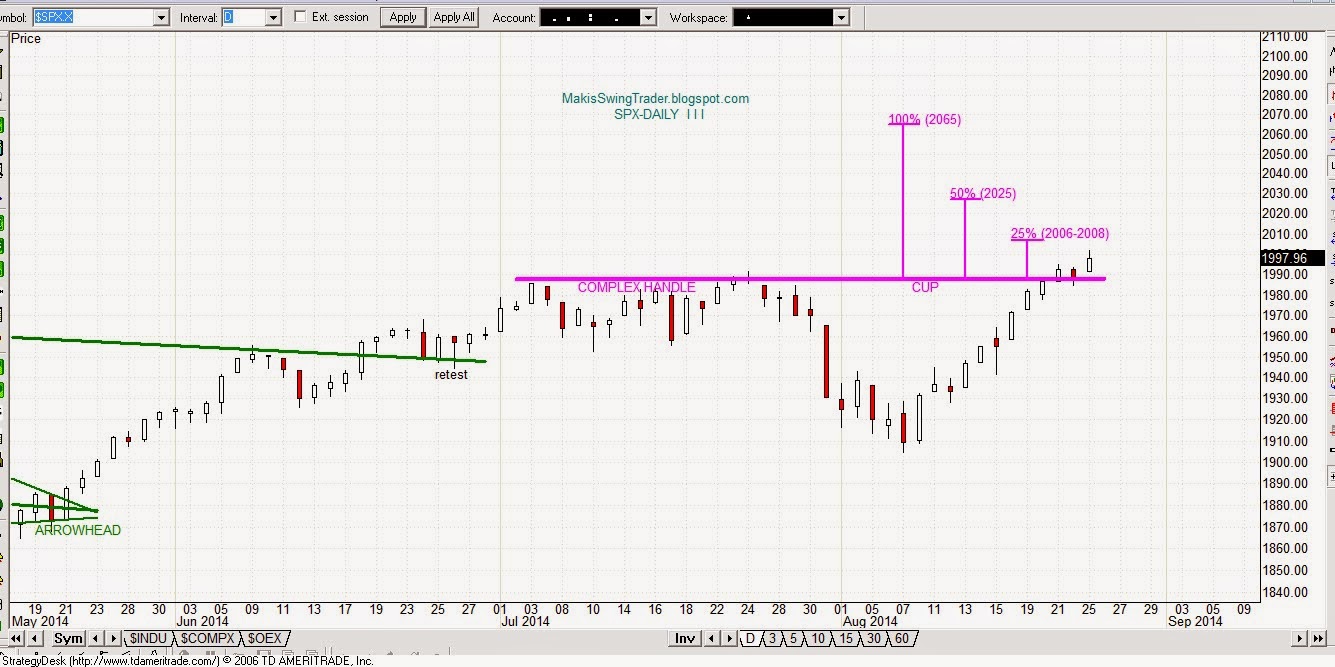Expand the Workspace dropdown

point(841,17)
